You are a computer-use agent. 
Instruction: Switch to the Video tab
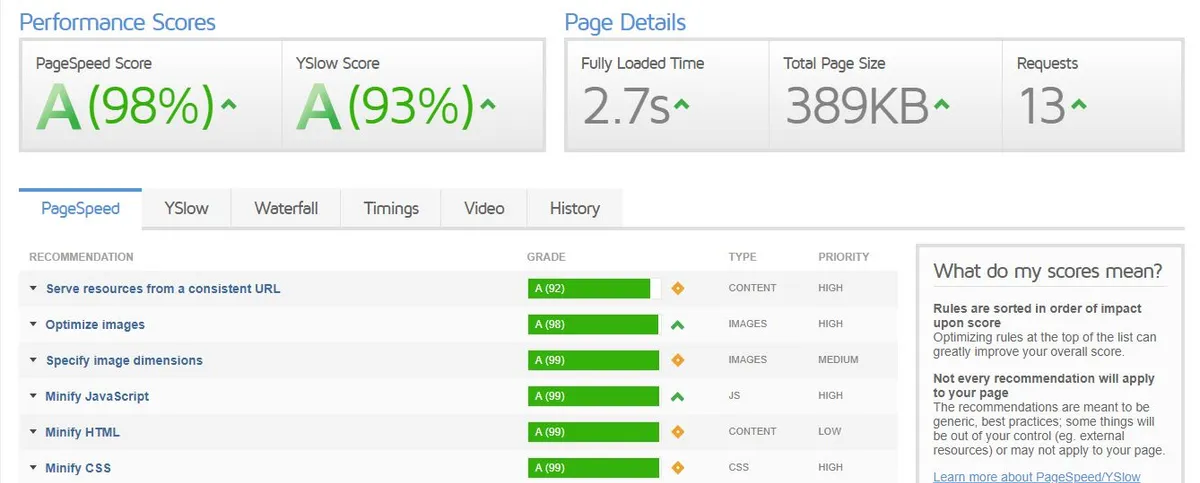(x=484, y=208)
